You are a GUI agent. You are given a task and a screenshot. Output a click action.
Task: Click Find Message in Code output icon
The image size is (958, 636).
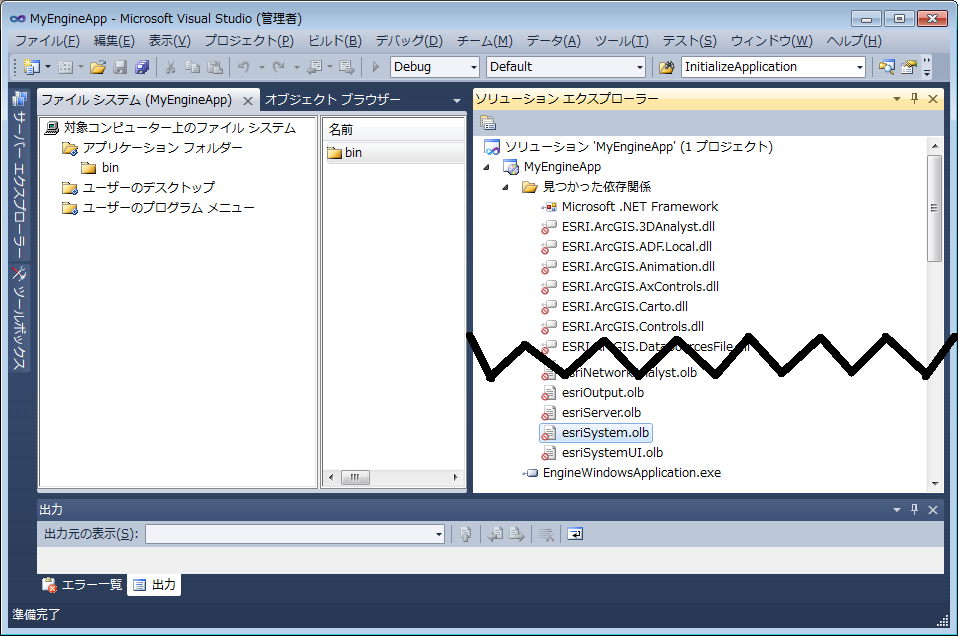pos(466,535)
